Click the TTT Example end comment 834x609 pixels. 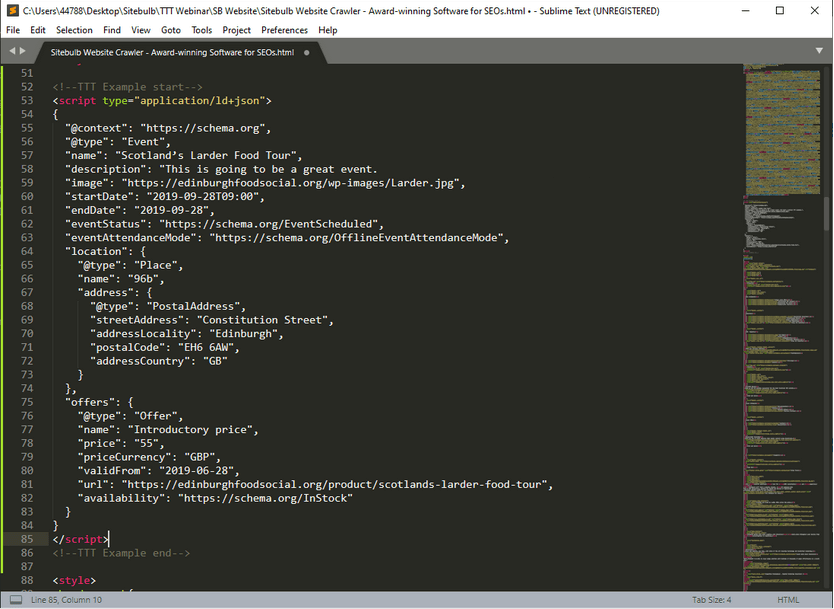(121, 553)
